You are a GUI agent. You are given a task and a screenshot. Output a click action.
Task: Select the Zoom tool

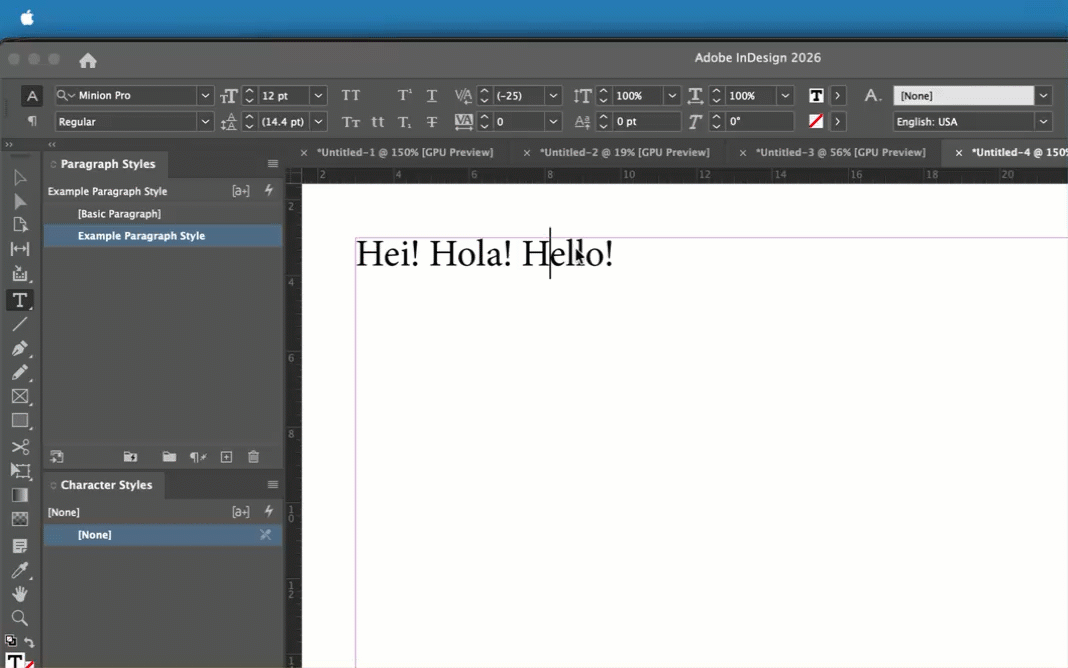pos(20,618)
